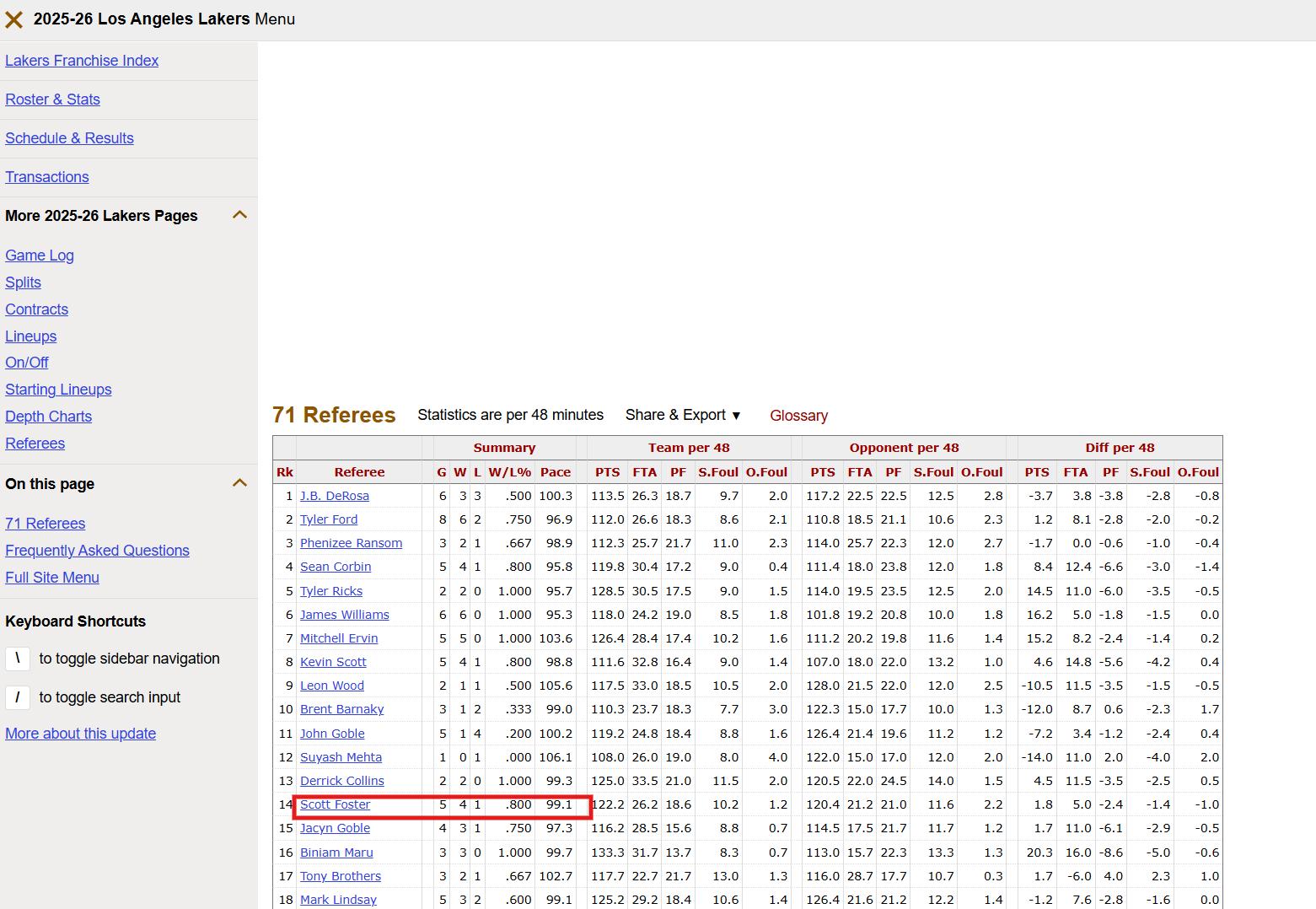This screenshot has height=909, width=1316.
Task: Open the Referees sidebar link
Action: click(35, 444)
